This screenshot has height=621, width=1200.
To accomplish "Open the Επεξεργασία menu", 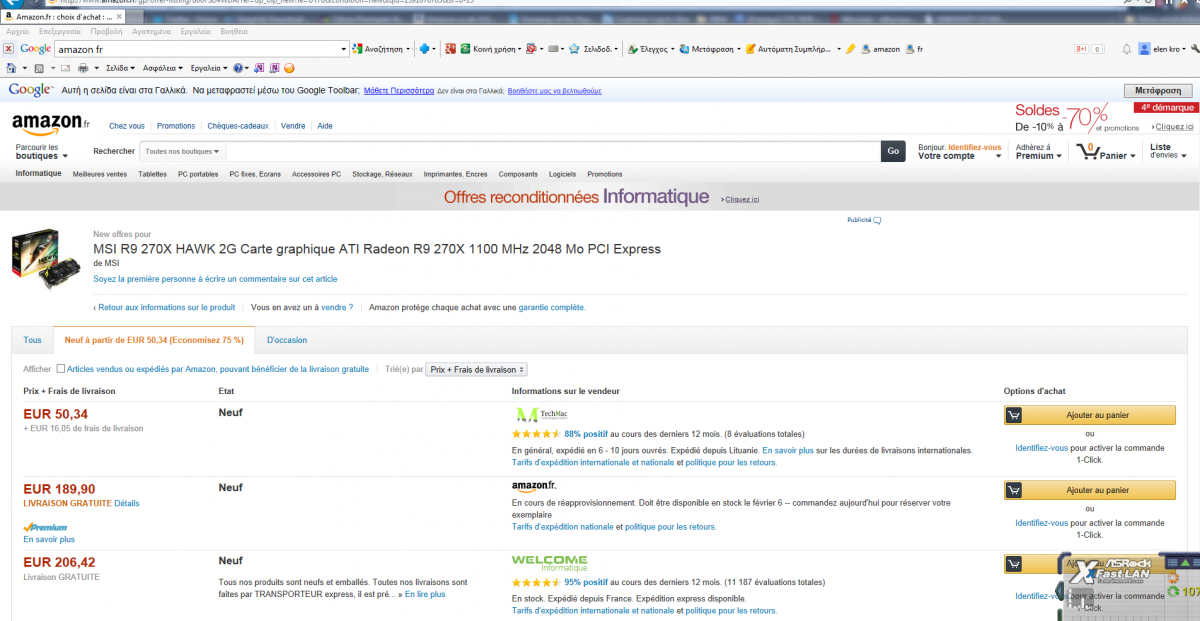I will pyautogui.click(x=60, y=32).
